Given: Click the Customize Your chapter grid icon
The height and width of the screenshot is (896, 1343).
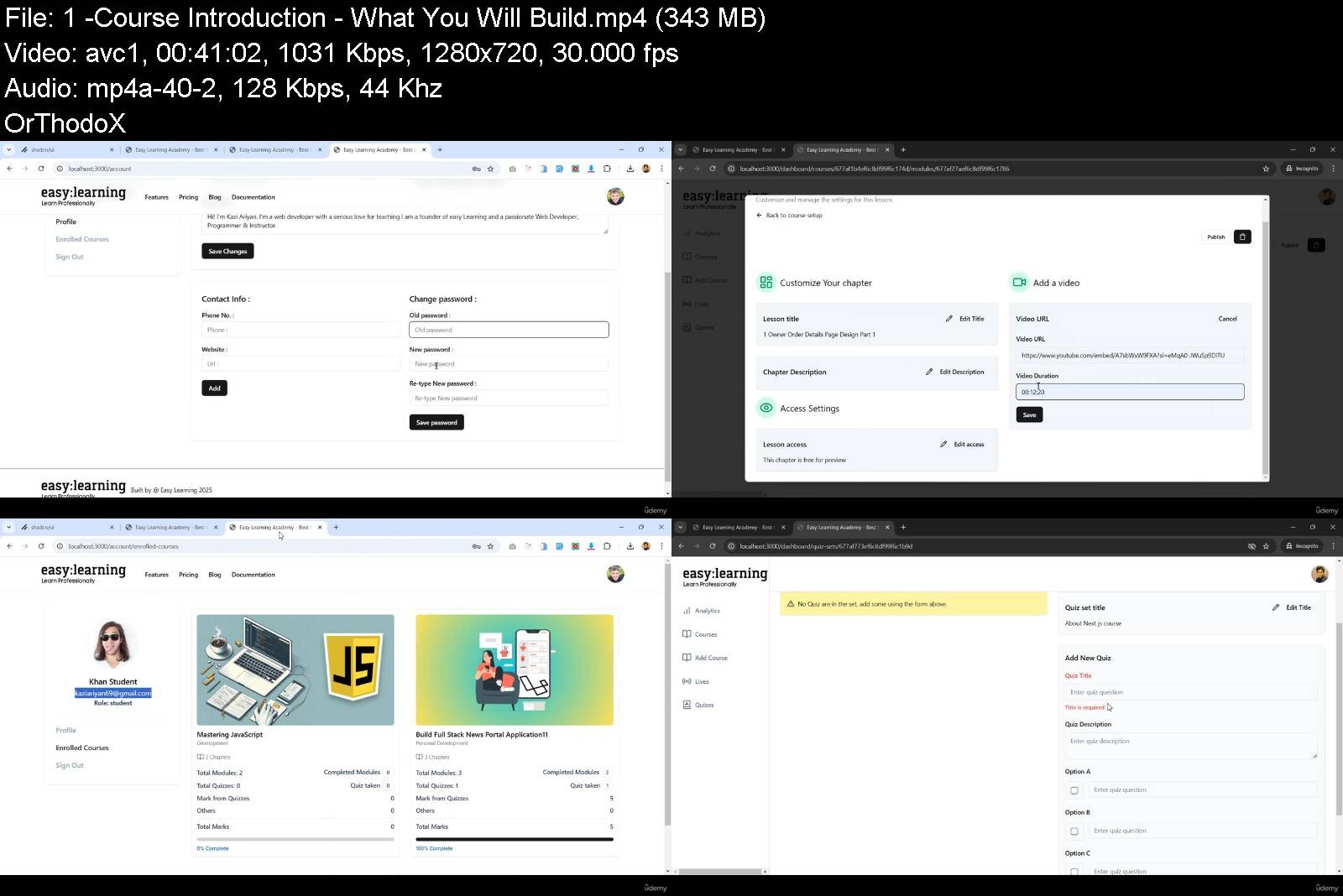Looking at the screenshot, I should tap(766, 283).
